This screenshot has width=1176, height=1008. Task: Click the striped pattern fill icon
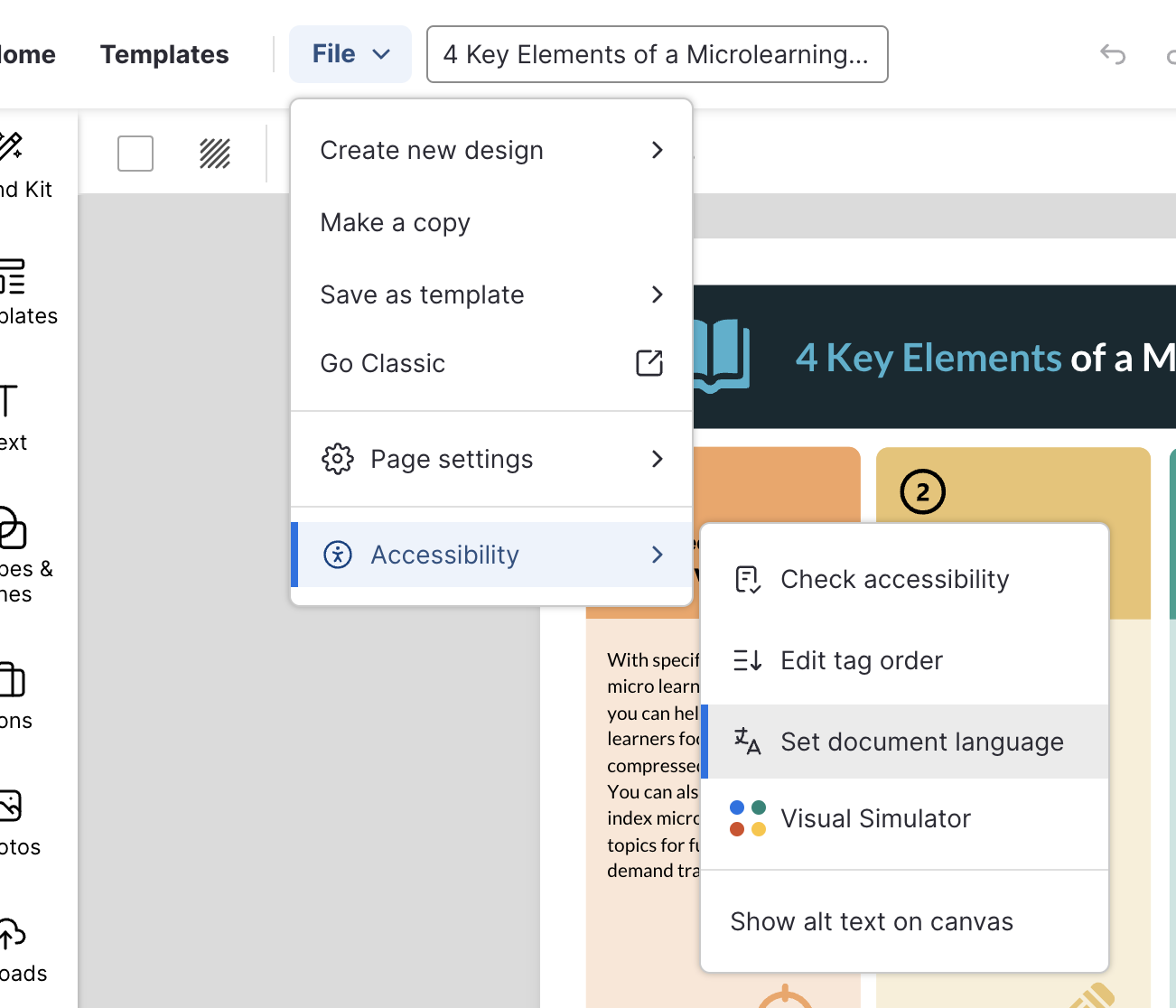pyautogui.click(x=215, y=154)
